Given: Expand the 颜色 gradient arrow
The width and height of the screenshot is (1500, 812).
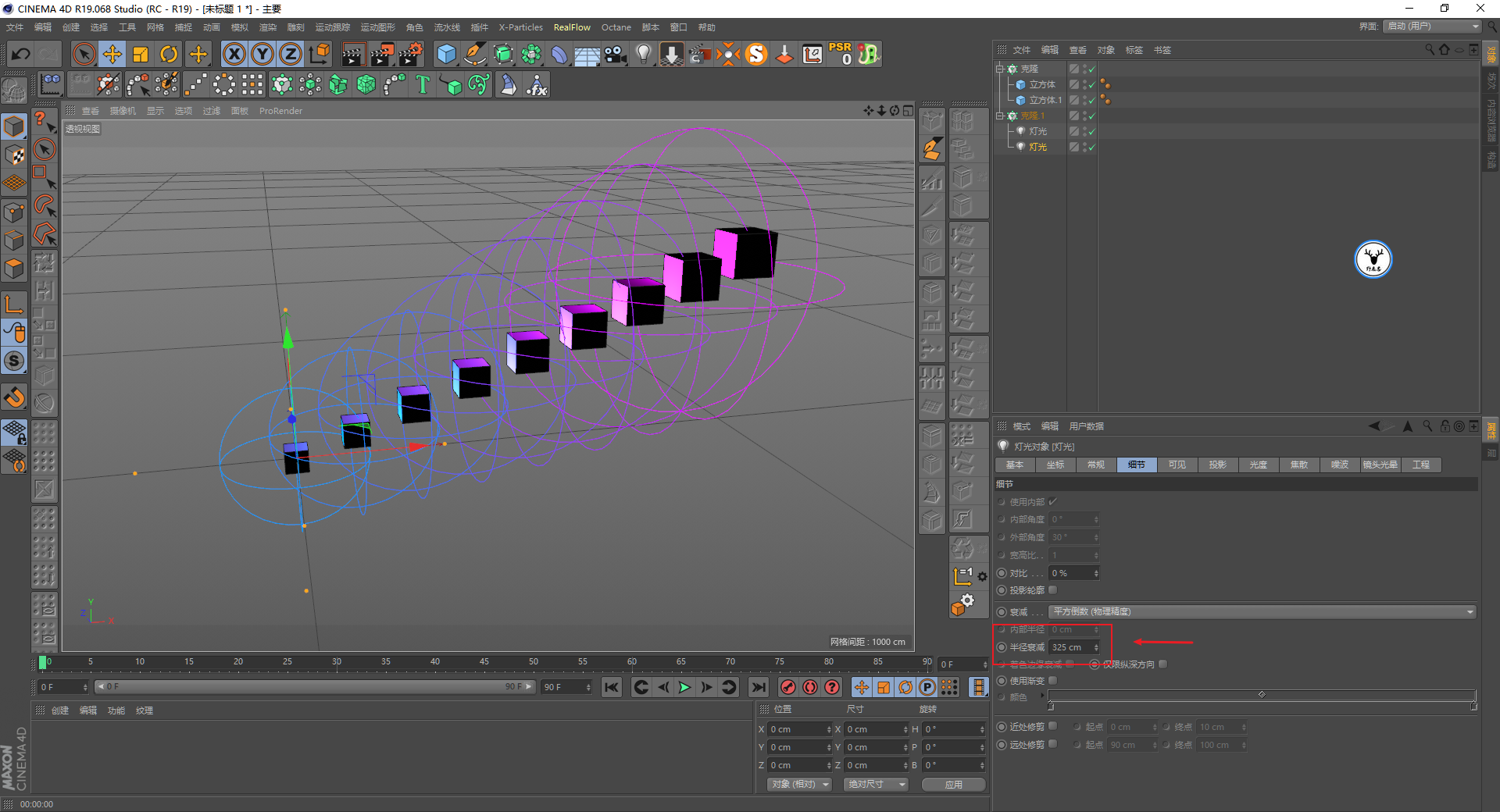Looking at the screenshot, I should pyautogui.click(x=1042, y=696).
